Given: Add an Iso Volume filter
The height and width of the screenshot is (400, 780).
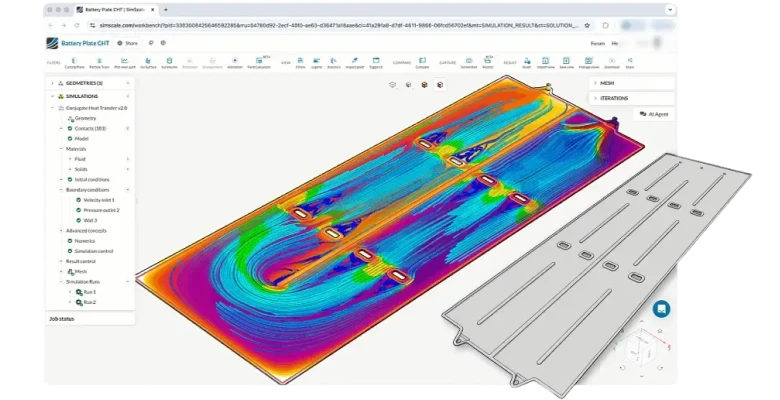Looking at the screenshot, I should pyautogui.click(x=169, y=63).
